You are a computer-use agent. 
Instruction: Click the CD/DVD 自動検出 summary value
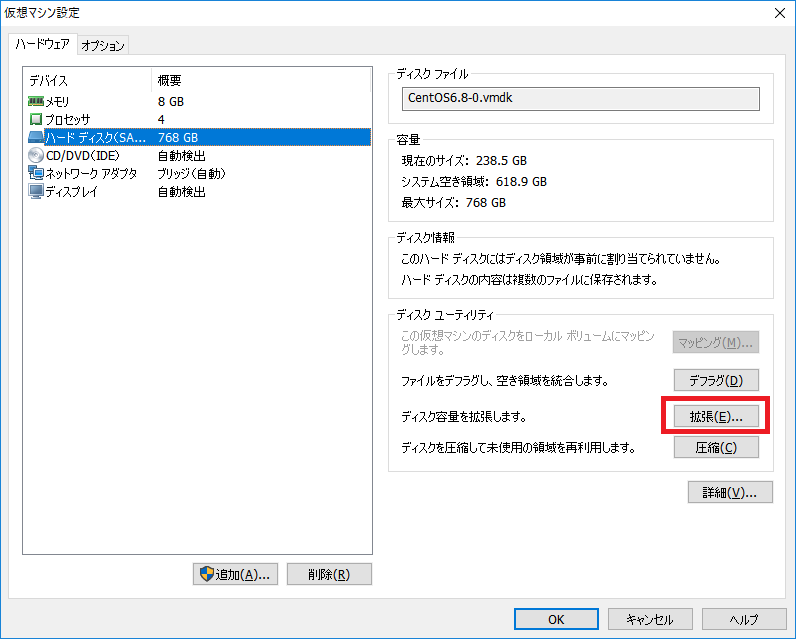pyautogui.click(x=181, y=156)
